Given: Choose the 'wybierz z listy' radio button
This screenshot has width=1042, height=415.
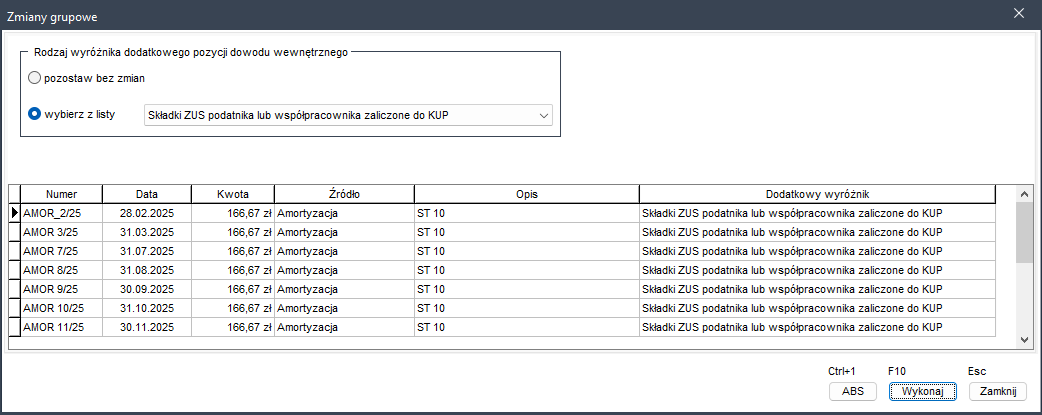Looking at the screenshot, I should (x=35, y=114).
